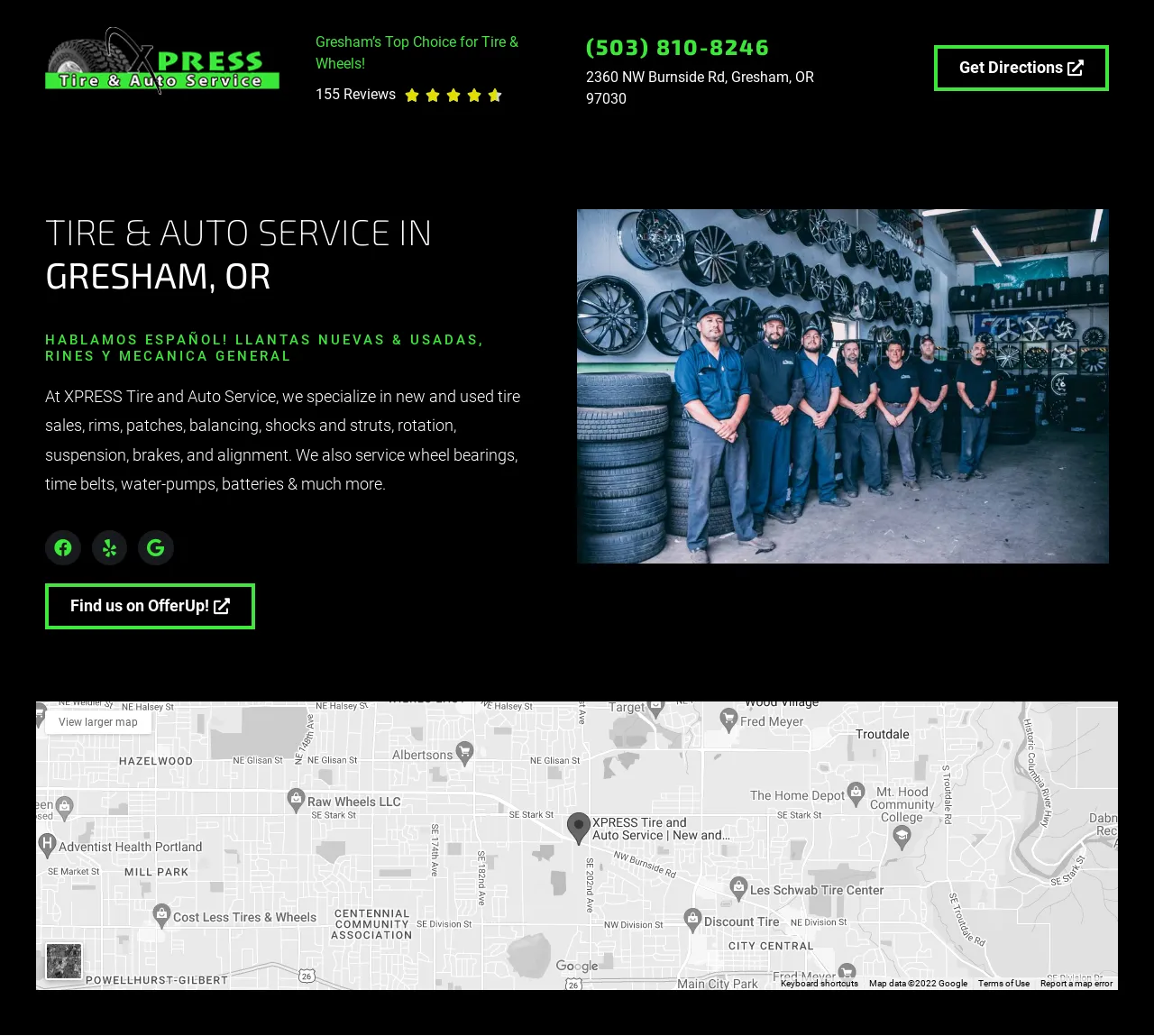Viewport: 1154px width, 1036px height.
Task: Click the Main City Park label
Action: tap(718, 984)
